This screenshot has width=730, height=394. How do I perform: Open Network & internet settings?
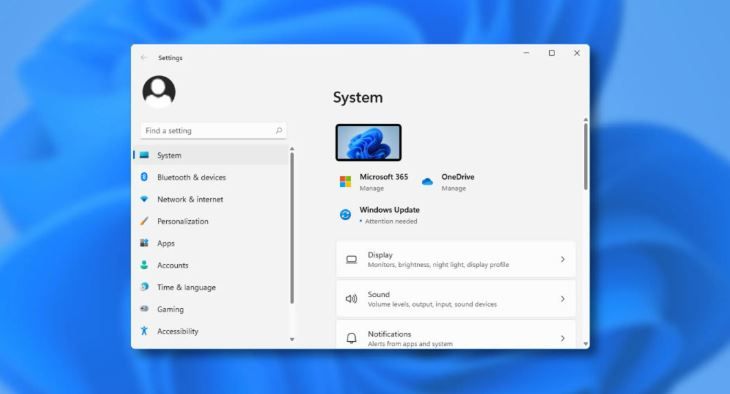pos(210,199)
